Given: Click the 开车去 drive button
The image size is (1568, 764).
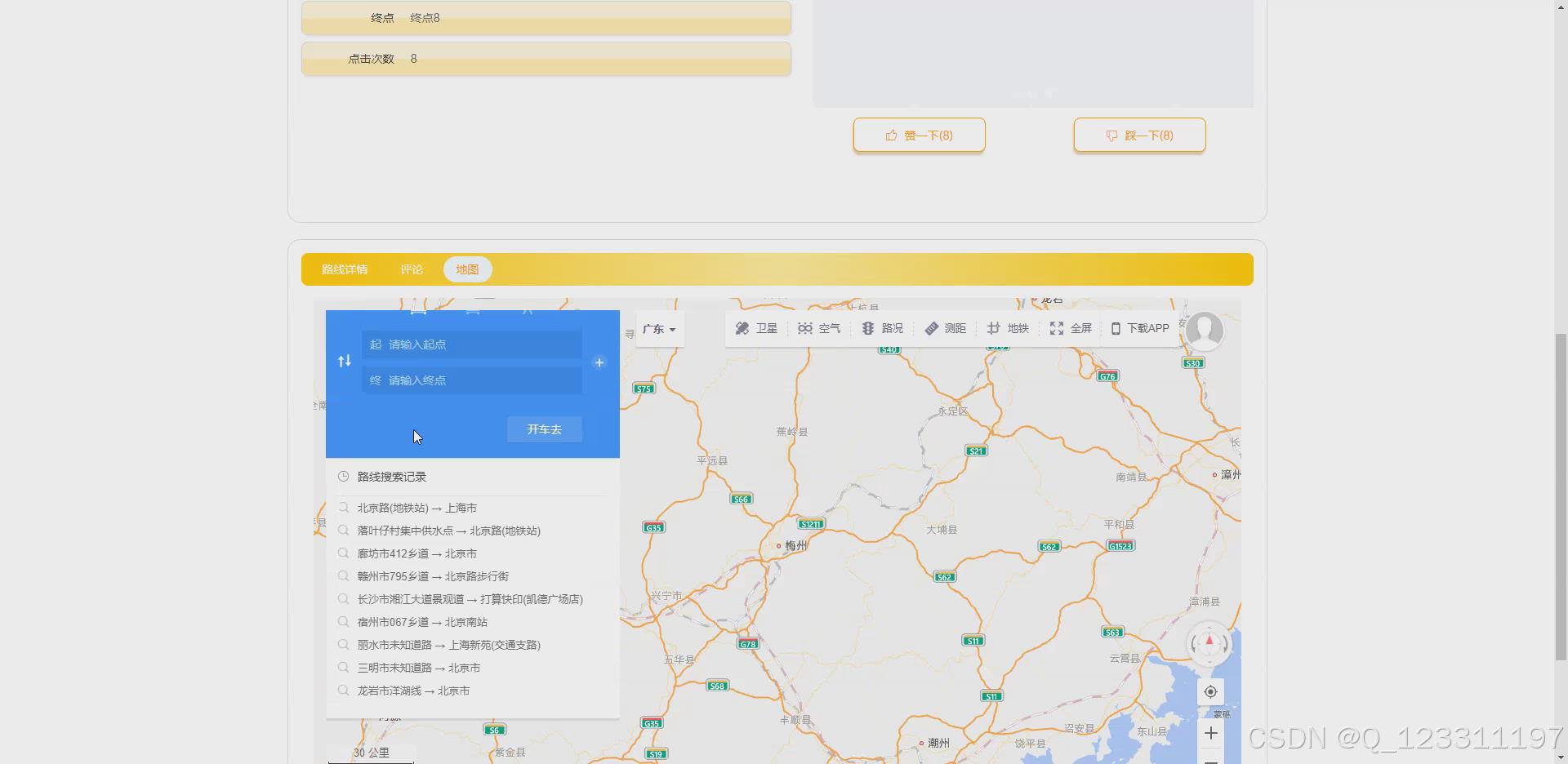Looking at the screenshot, I should click(545, 429).
